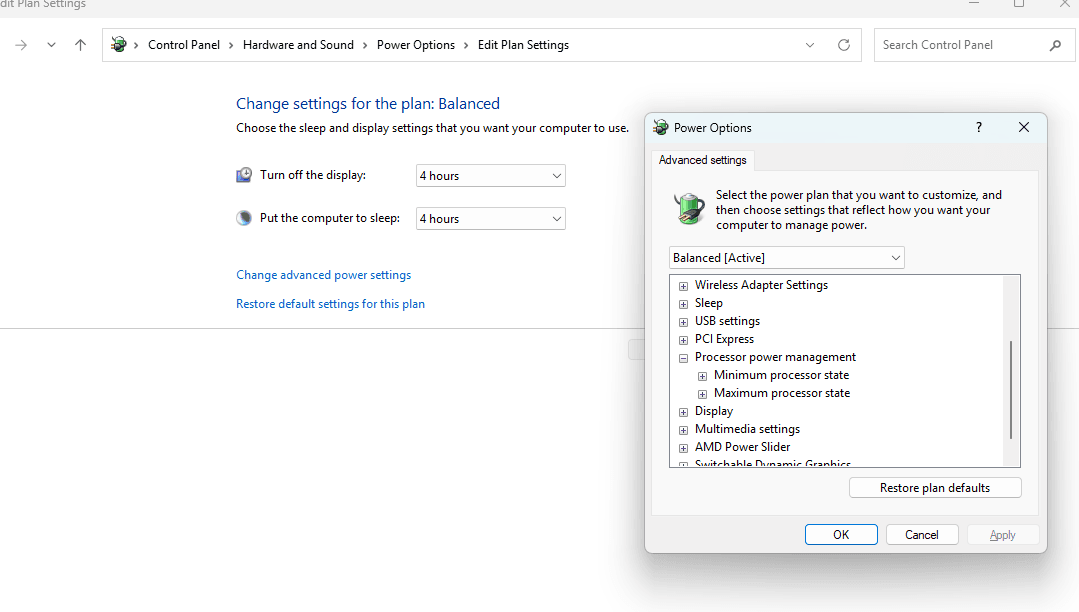Image resolution: width=1079 pixels, height=612 pixels.
Task: Expand the Minimum processor state node
Action: point(702,376)
